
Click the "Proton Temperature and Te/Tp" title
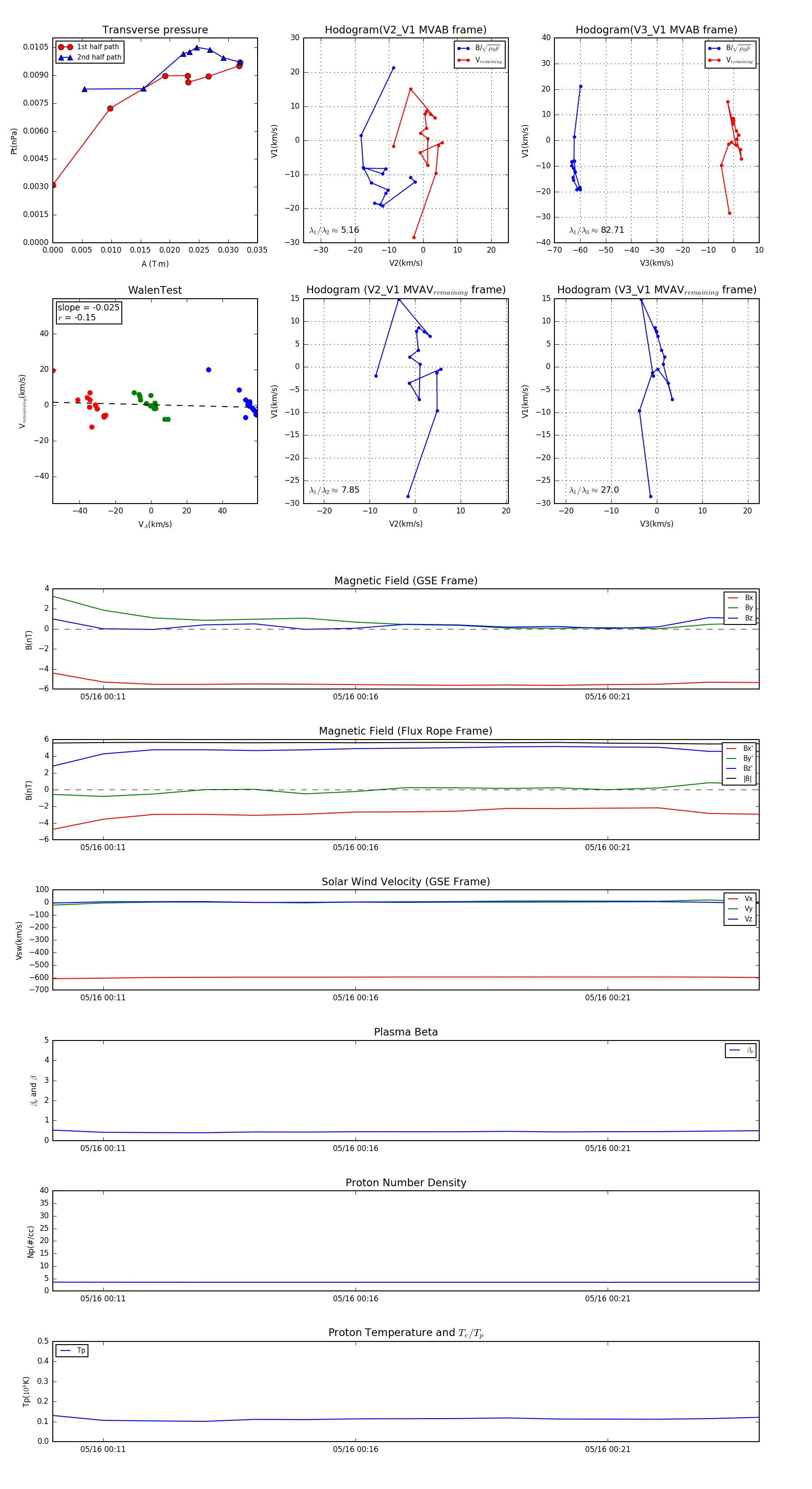406,1332
